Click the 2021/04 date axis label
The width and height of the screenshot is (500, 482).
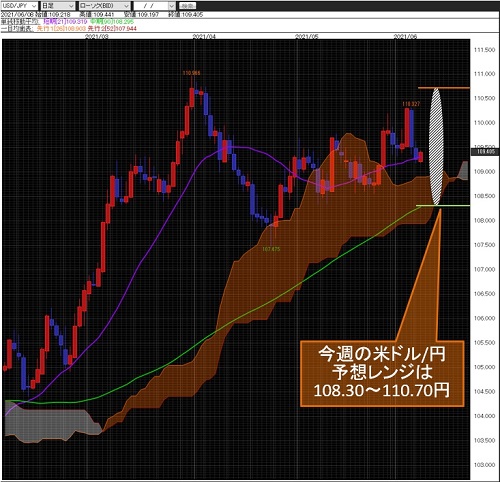click(204, 37)
